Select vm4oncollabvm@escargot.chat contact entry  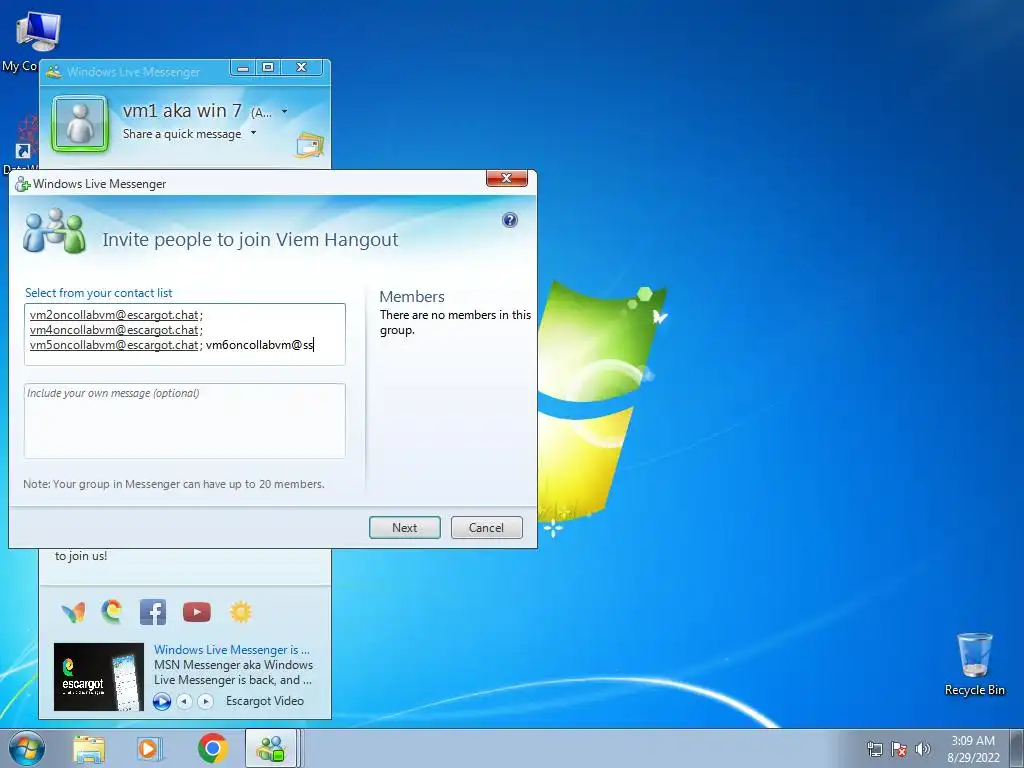114,330
